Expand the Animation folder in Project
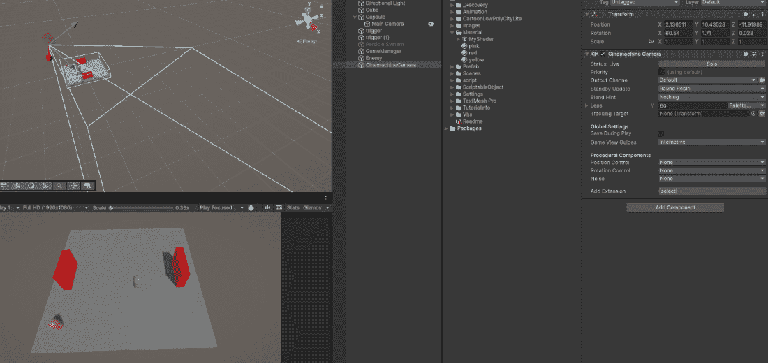The width and height of the screenshot is (768, 363). click(x=452, y=12)
